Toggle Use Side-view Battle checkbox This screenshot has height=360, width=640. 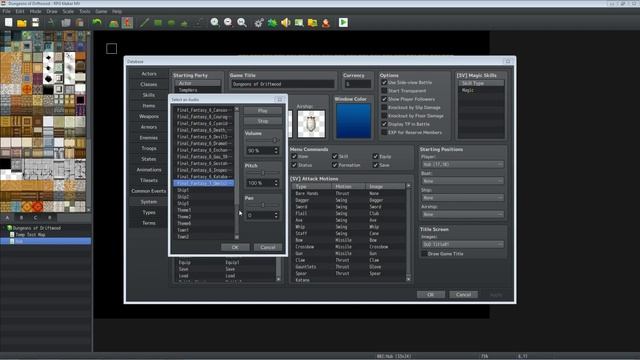pyautogui.click(x=384, y=82)
